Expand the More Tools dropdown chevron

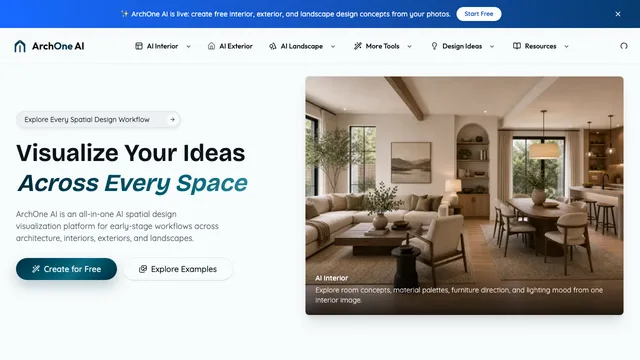click(x=409, y=47)
